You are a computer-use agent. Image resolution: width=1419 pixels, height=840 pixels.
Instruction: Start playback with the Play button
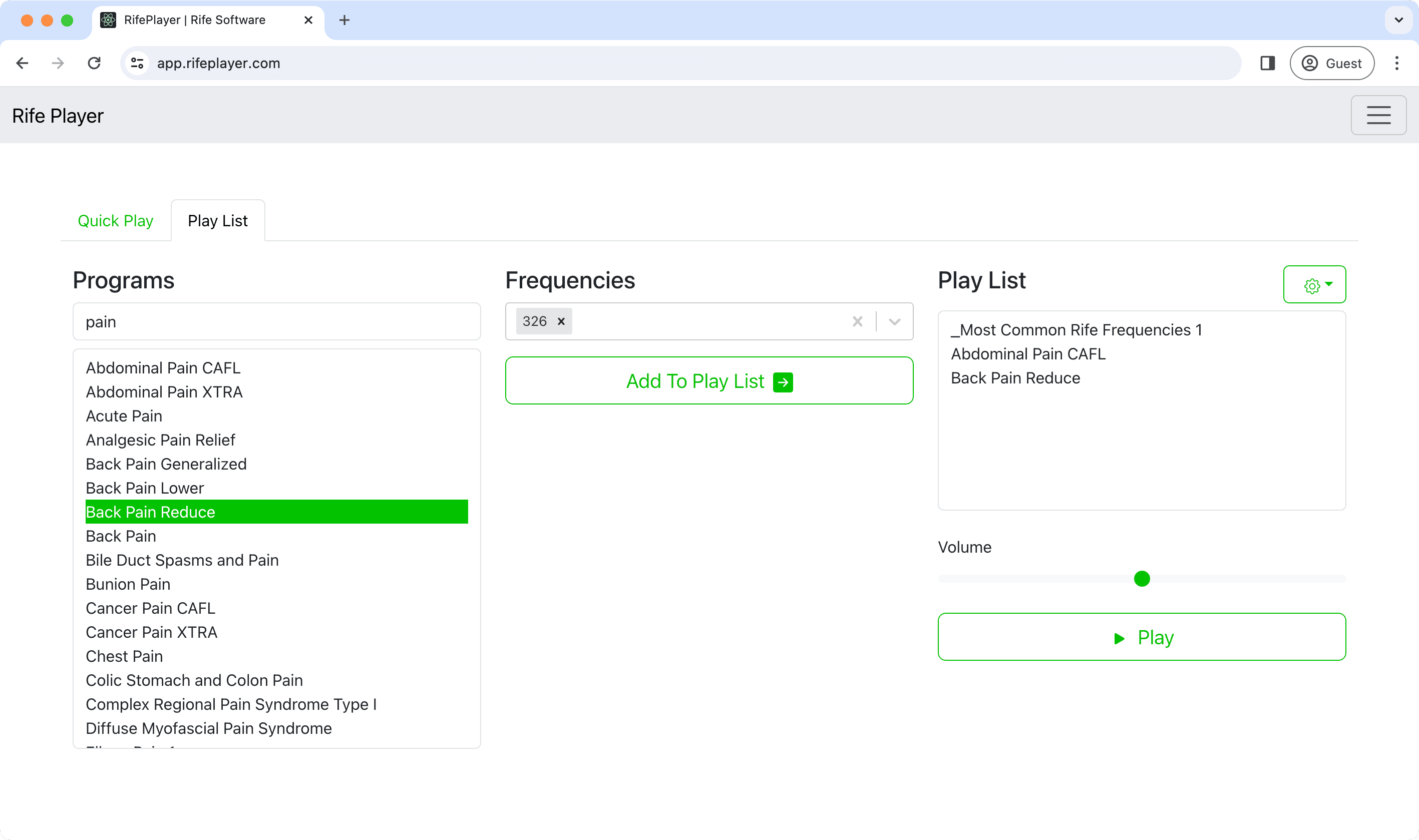pos(1142,637)
